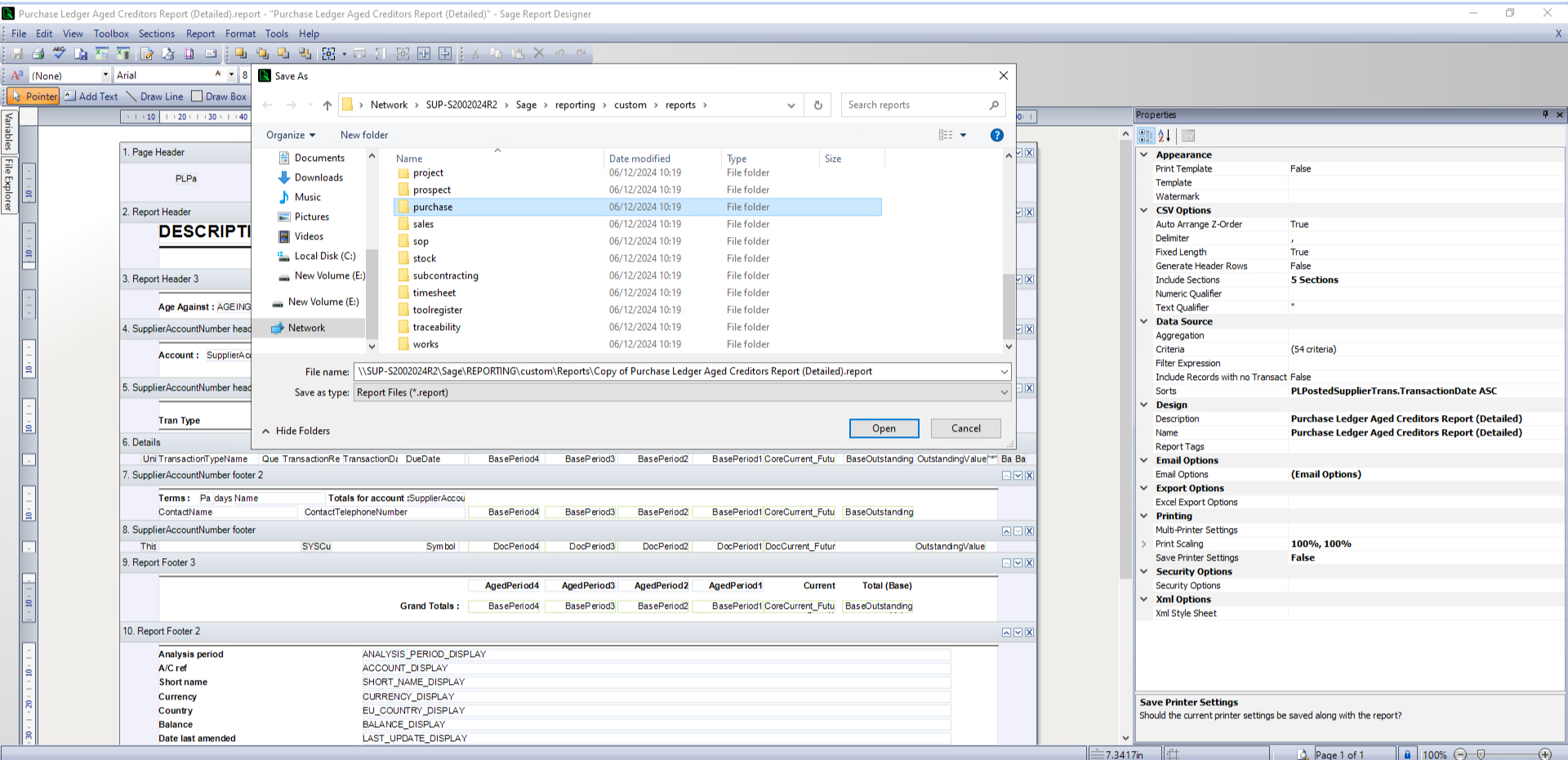Image resolution: width=1568 pixels, height=760 pixels.
Task: Select the Draw Box tool
Action: [219, 96]
